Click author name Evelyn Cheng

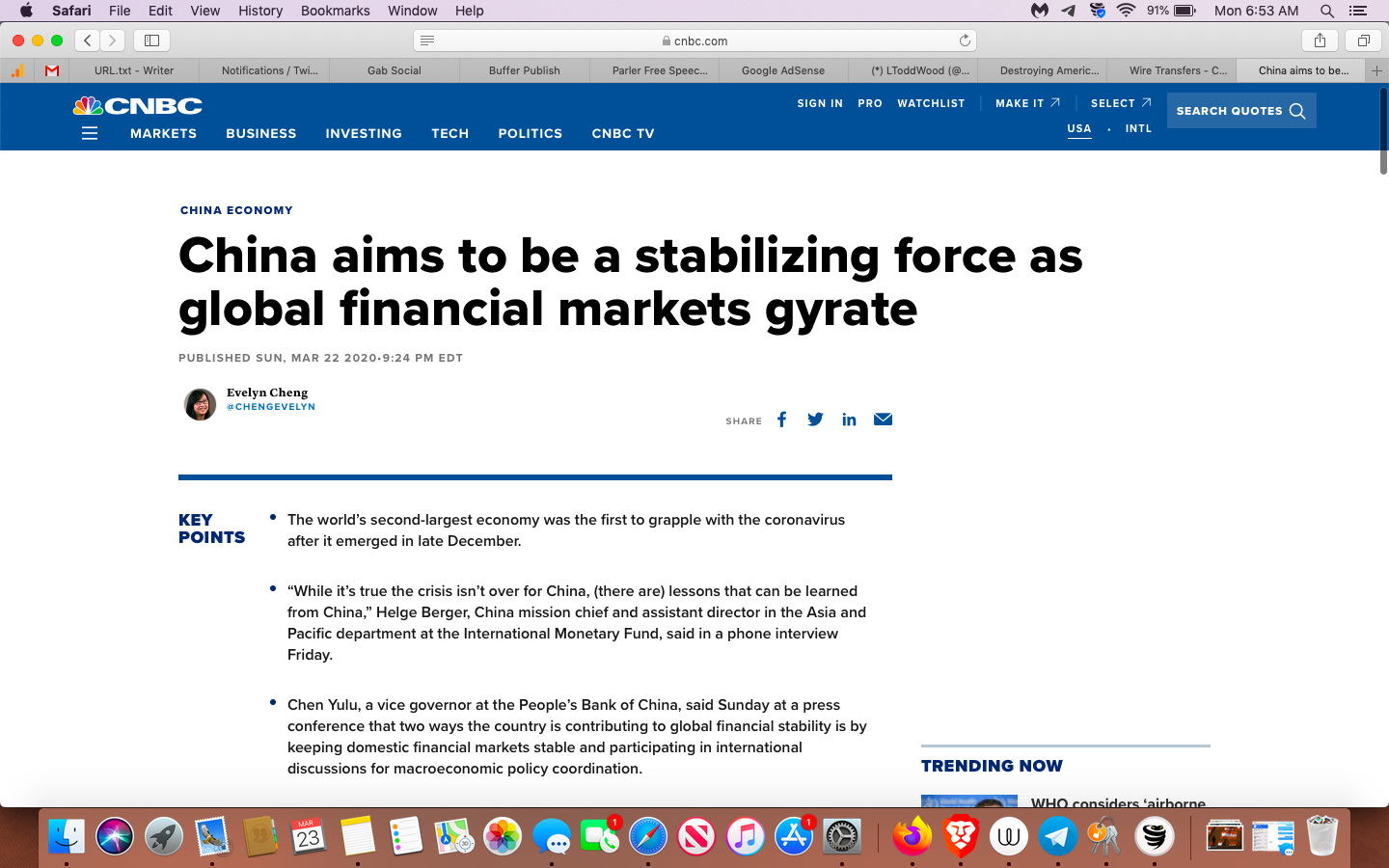[267, 393]
